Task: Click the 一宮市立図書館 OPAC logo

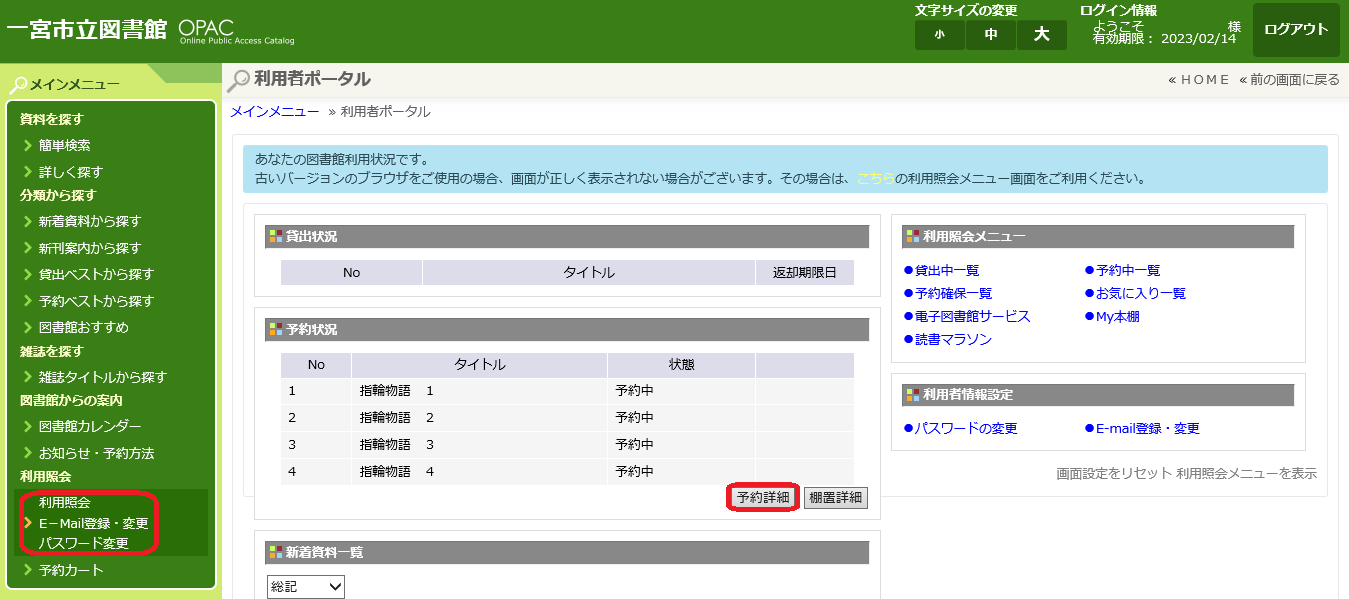Action: point(150,30)
